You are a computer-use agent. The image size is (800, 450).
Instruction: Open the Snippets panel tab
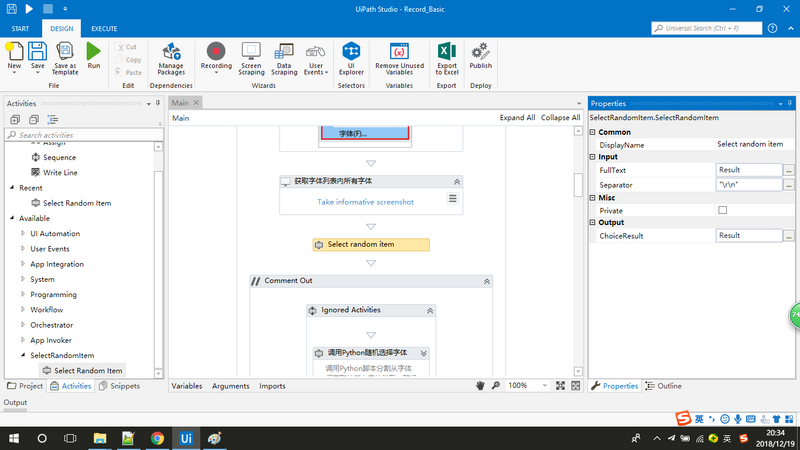119,386
